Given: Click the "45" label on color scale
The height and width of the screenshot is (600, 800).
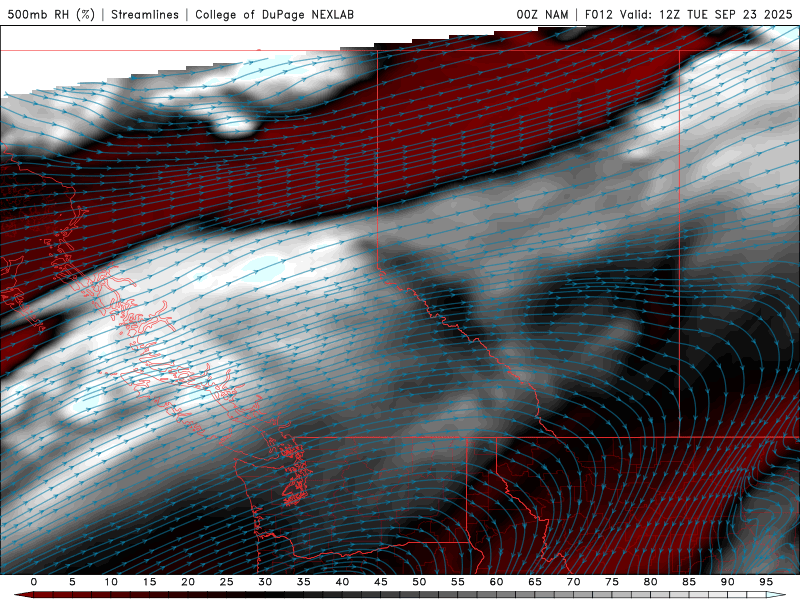Looking at the screenshot, I should pos(381,582).
